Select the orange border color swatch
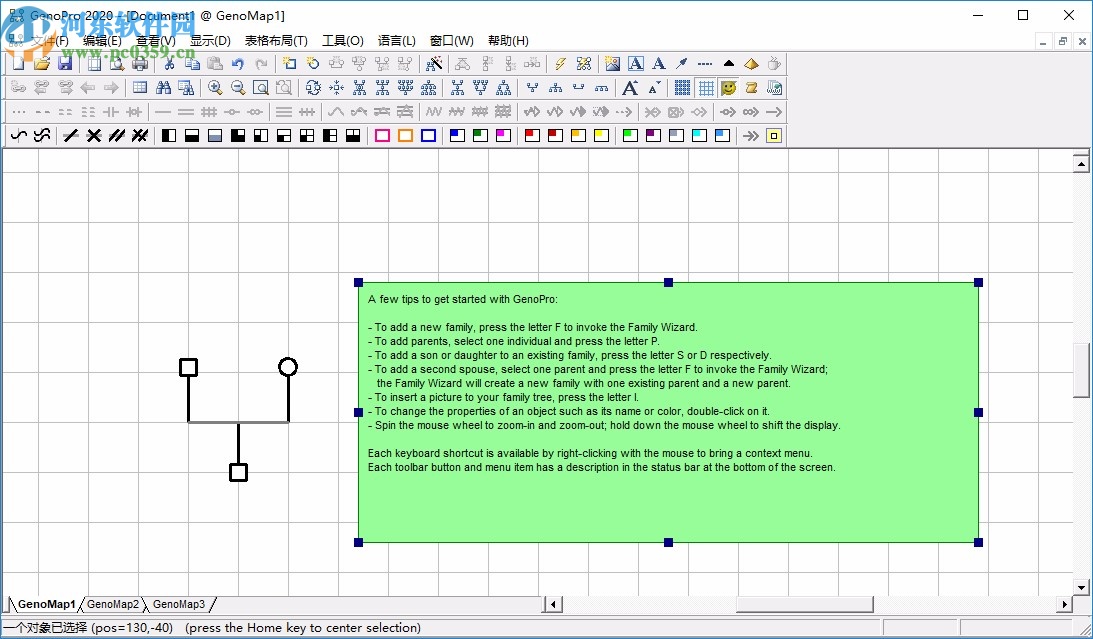 [405, 136]
